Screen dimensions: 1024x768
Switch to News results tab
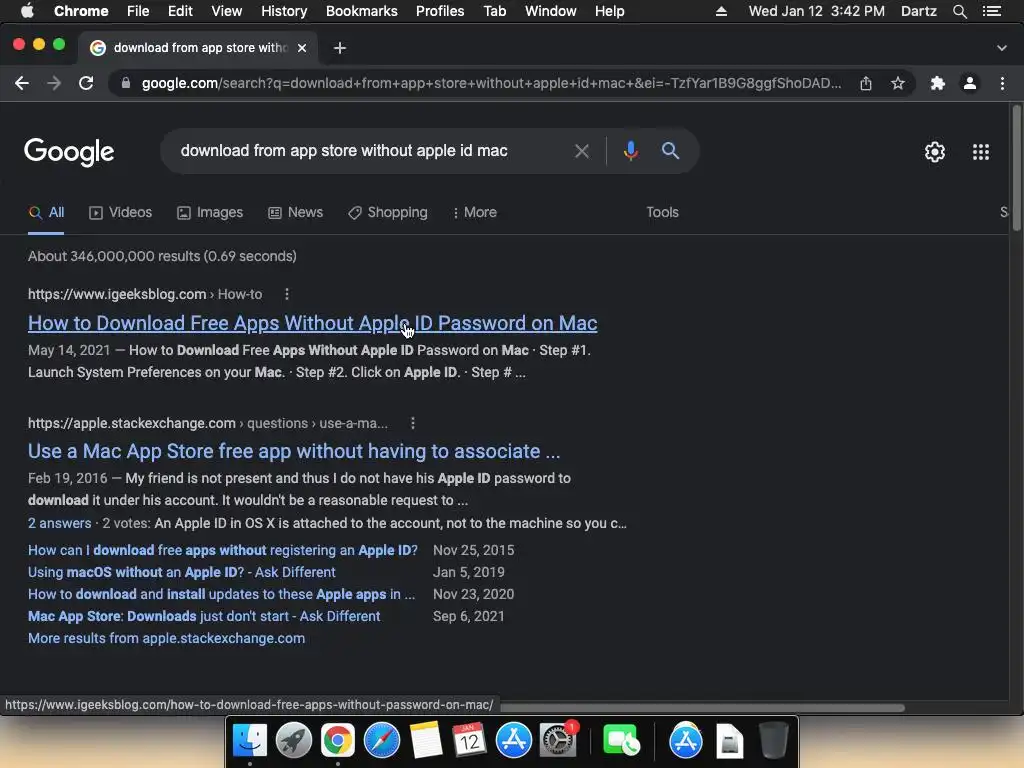296,212
